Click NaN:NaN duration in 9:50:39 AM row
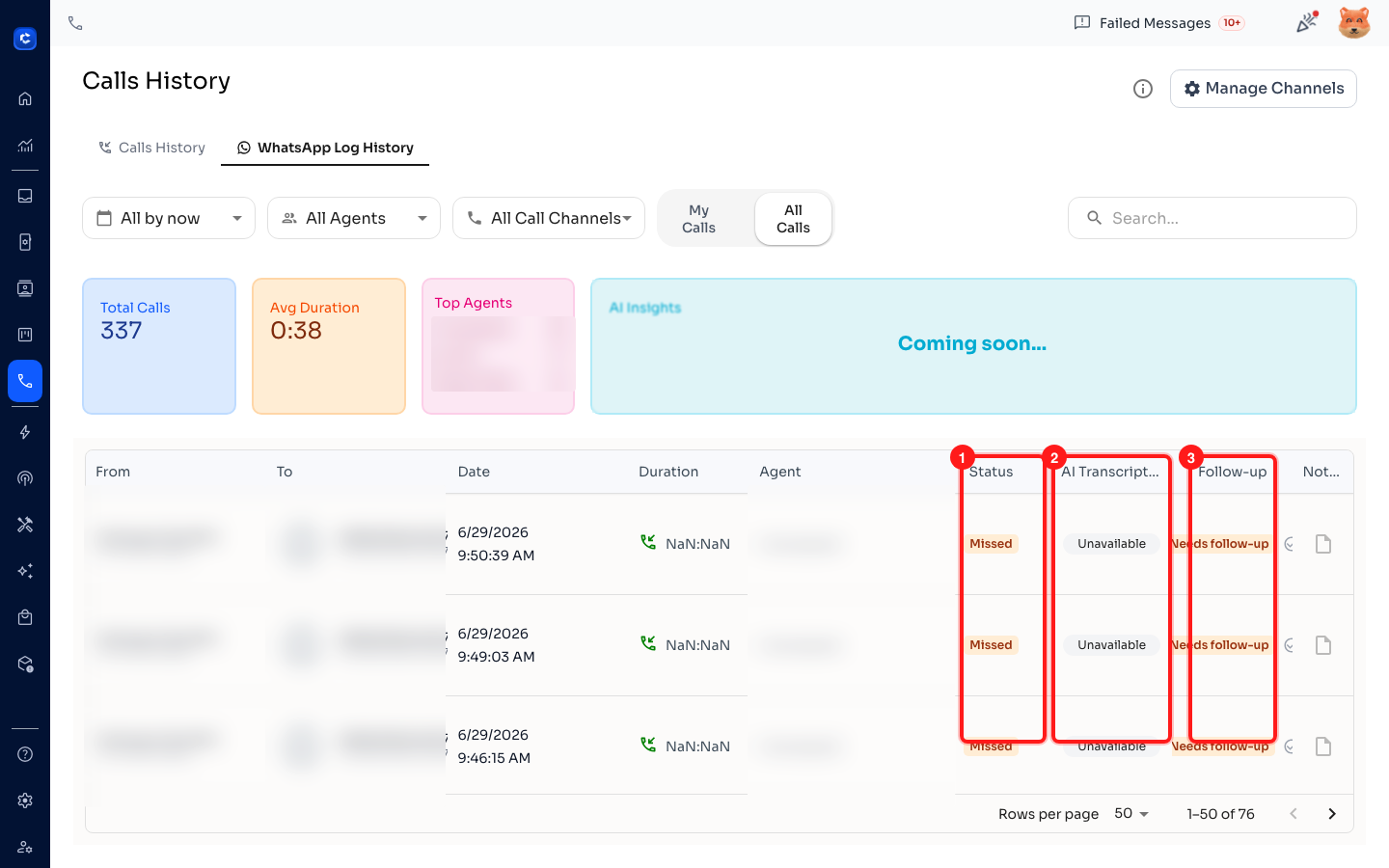The height and width of the screenshot is (868, 1389). coord(697,544)
